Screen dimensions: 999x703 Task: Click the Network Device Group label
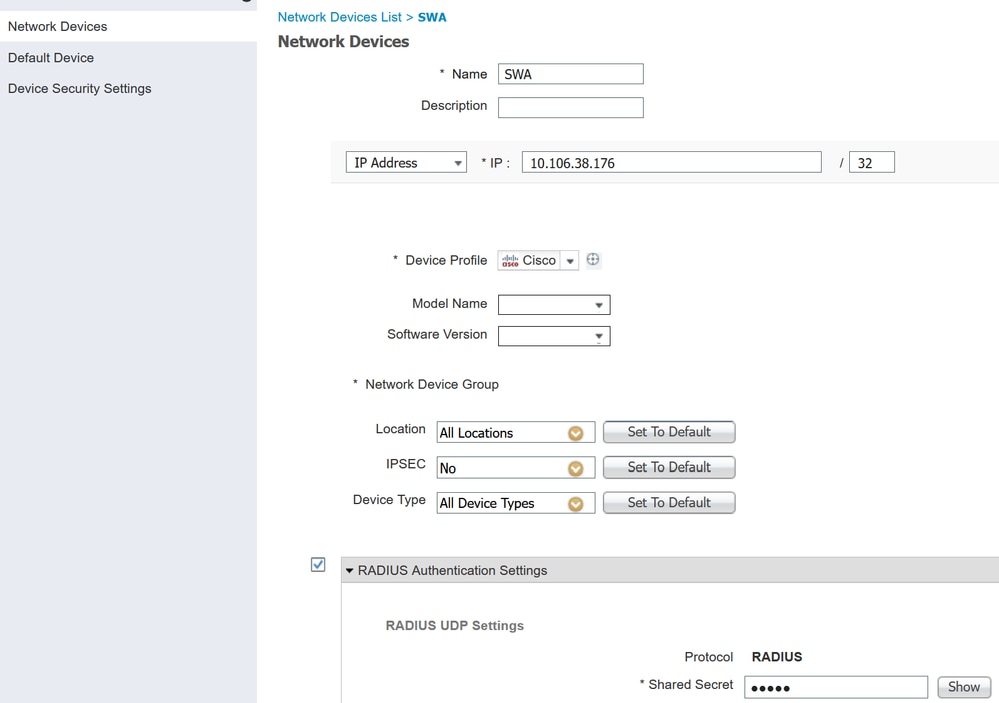[431, 384]
